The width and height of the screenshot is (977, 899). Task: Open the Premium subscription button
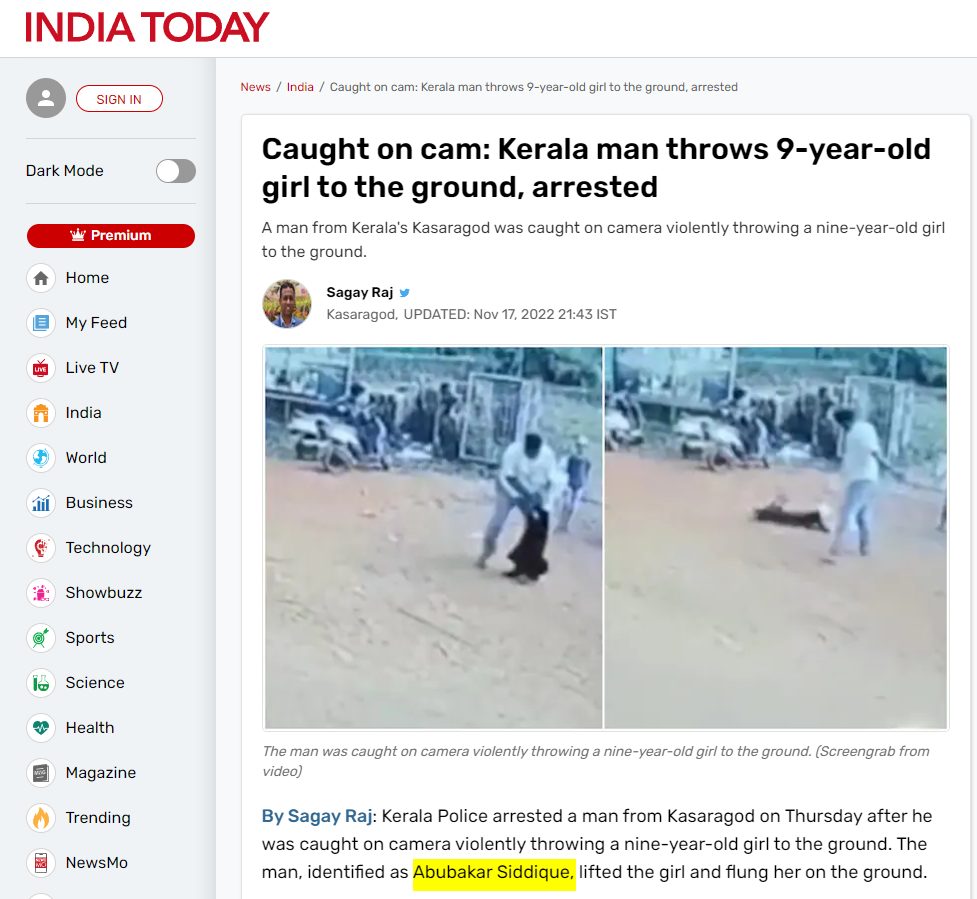click(x=111, y=235)
